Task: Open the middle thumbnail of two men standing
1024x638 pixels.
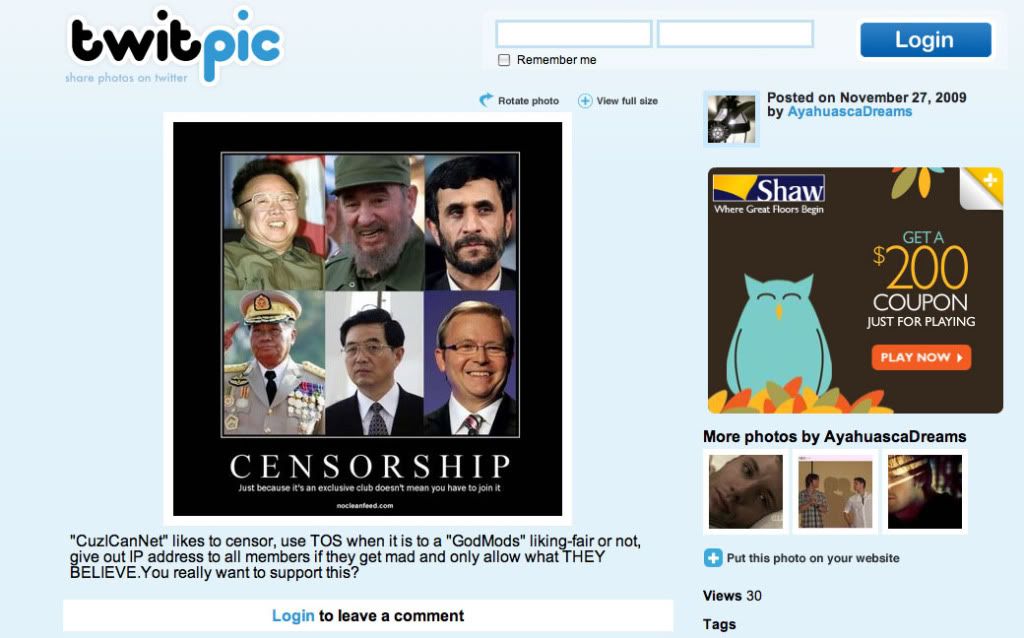Action: click(835, 492)
